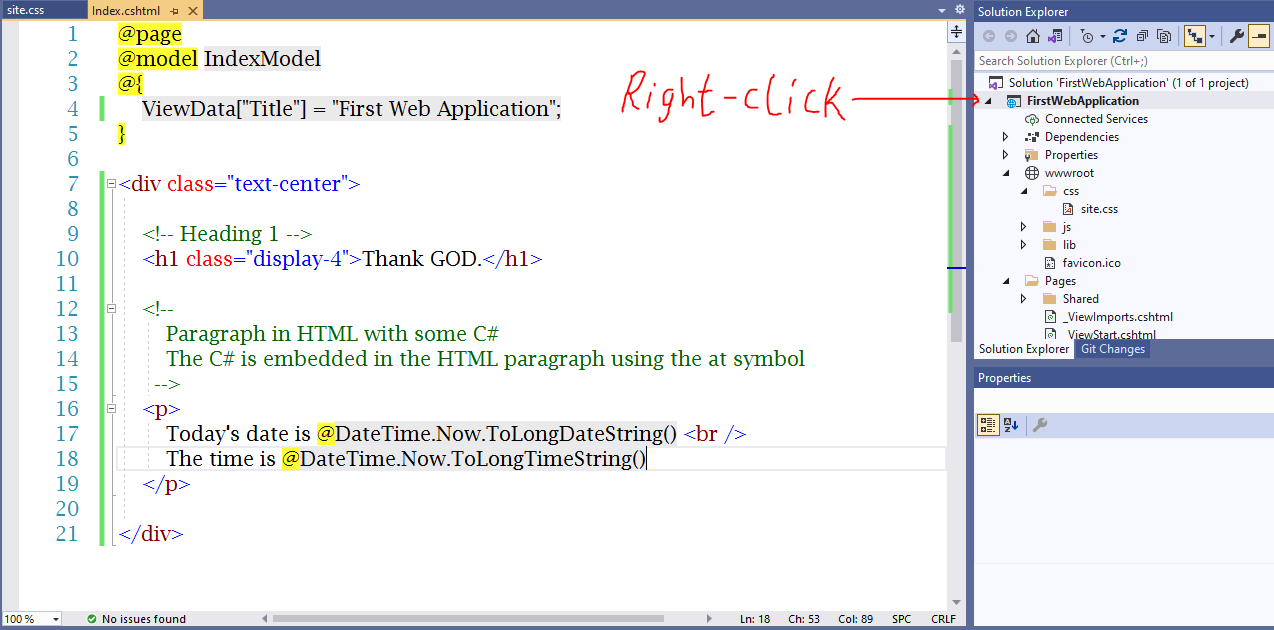Toggle Alphabetical sort in Properties panel
Image resolution: width=1274 pixels, height=630 pixels.
[x=1010, y=425]
